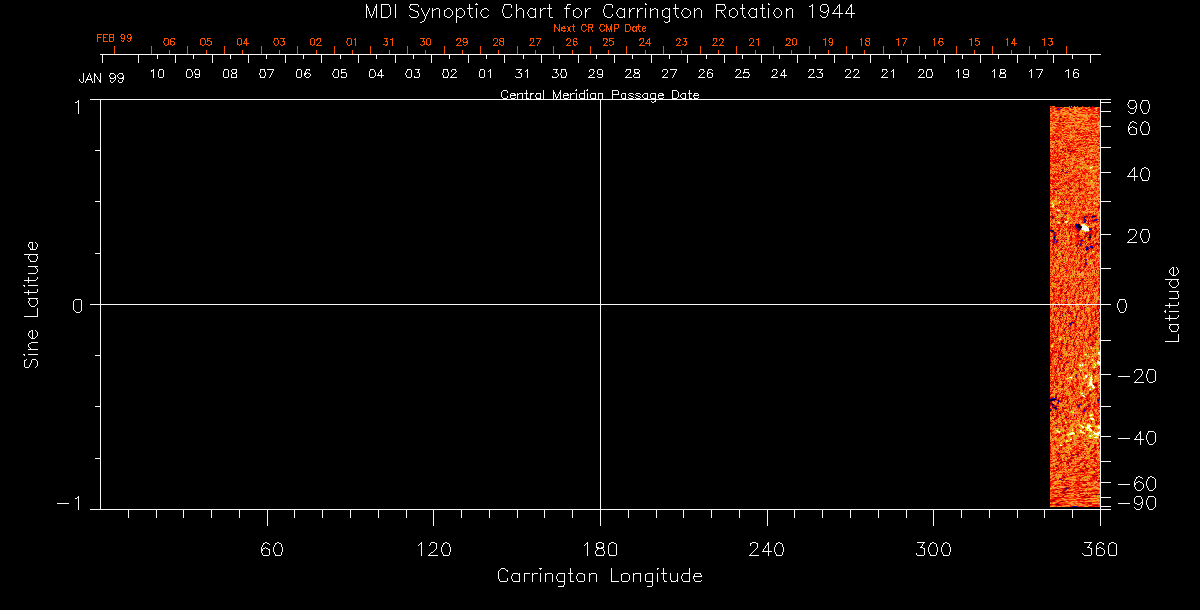The image size is (1200, 610).
Task: Select the 240 longitude tick label
Action: click(766, 548)
